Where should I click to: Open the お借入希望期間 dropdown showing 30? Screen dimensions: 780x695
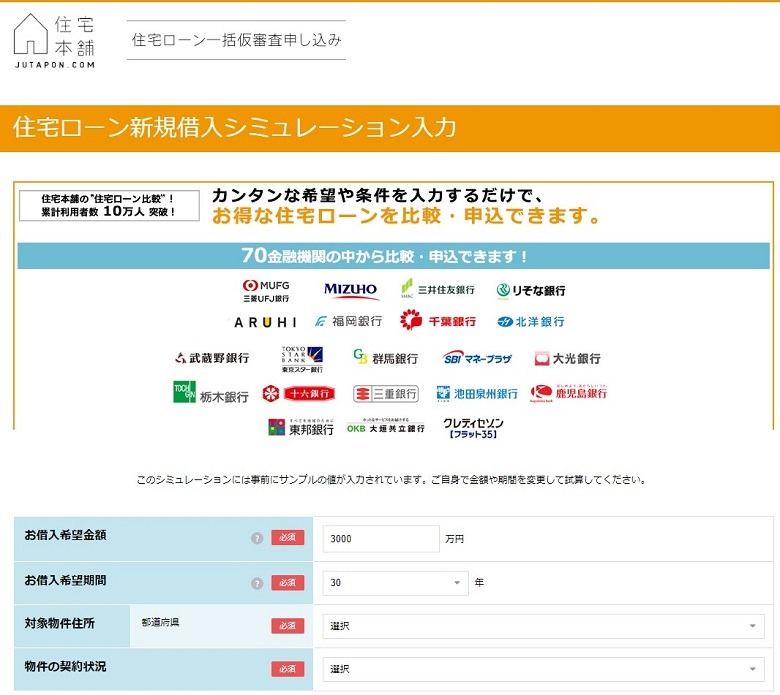click(395, 583)
